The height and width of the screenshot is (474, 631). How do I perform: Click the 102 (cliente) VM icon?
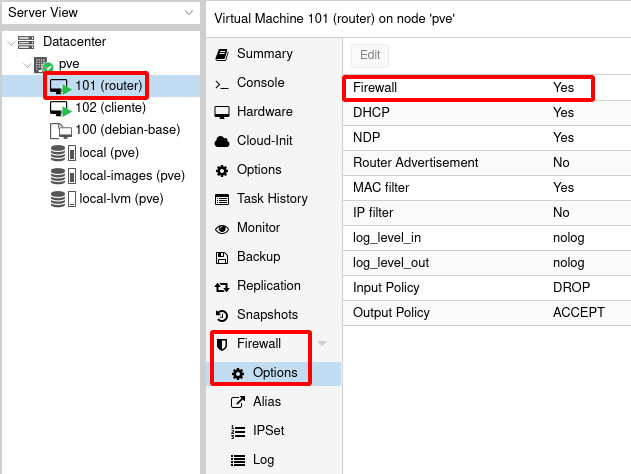60,108
